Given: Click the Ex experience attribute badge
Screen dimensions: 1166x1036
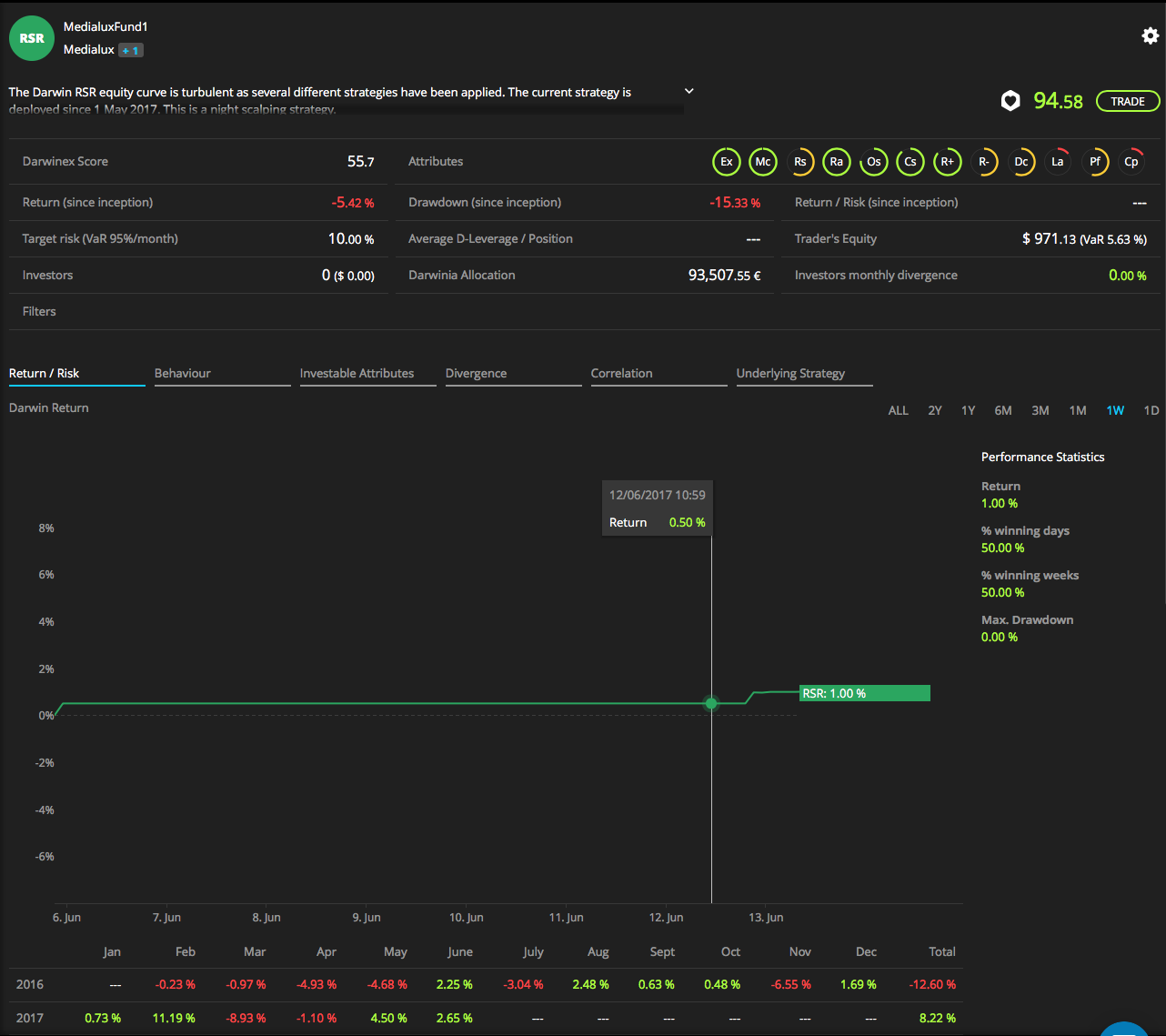Looking at the screenshot, I should [727, 162].
